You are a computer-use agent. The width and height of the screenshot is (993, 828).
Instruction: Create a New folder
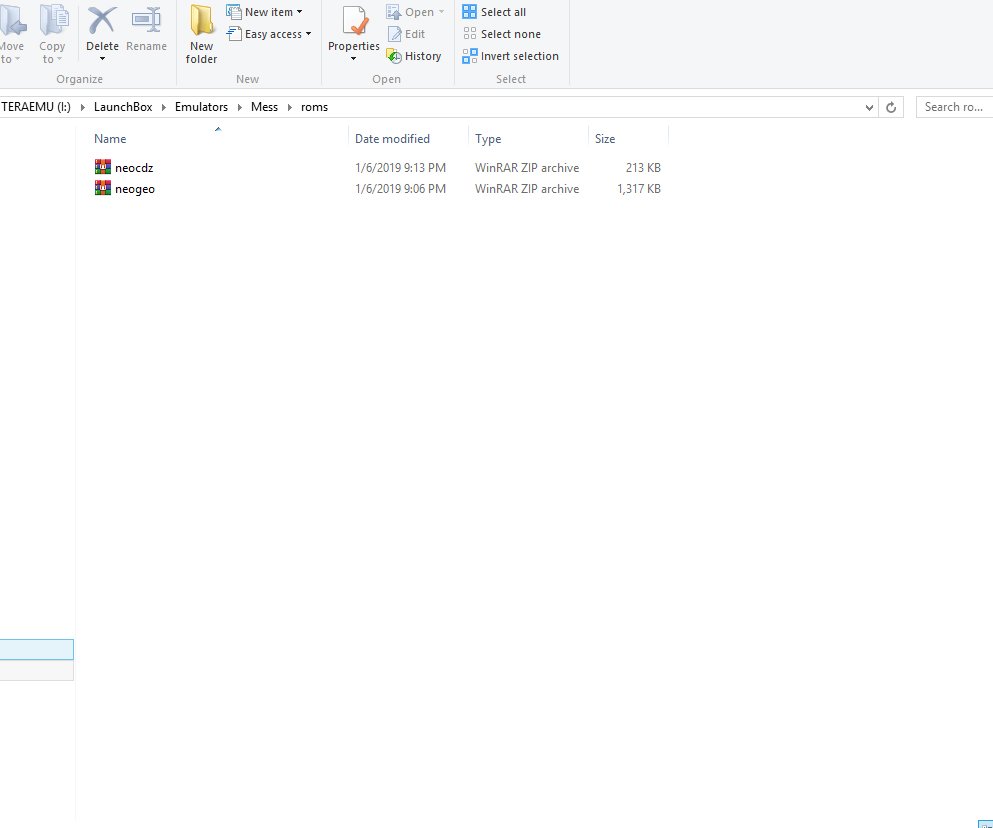pyautogui.click(x=201, y=35)
